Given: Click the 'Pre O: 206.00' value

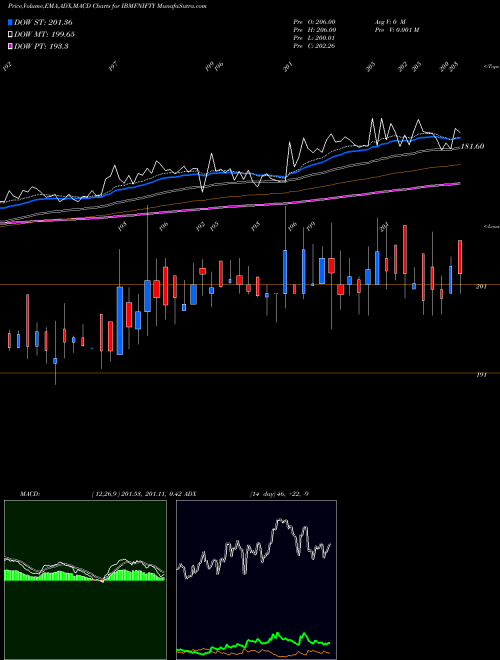Looking at the screenshot, I should click(x=314, y=22).
